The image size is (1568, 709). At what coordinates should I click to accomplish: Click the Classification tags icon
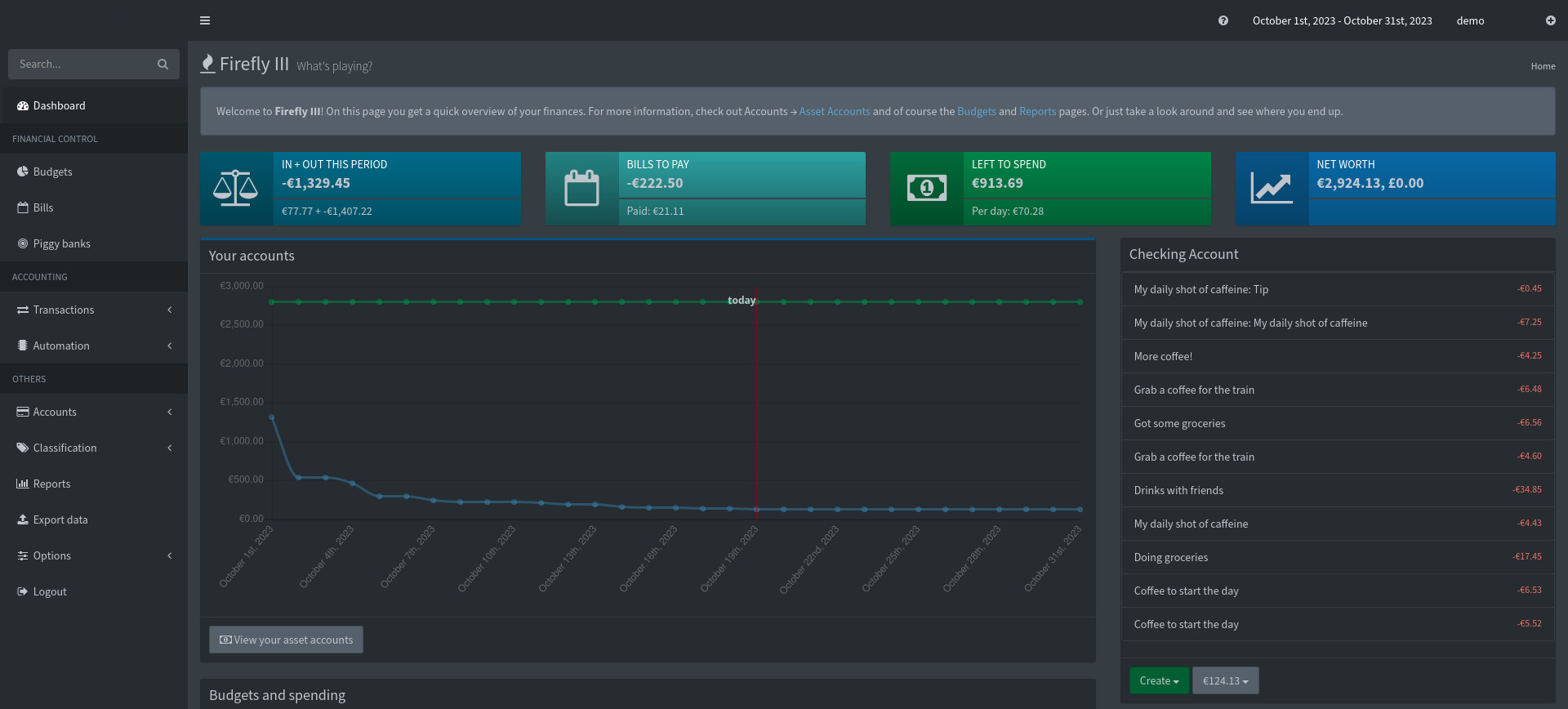[x=23, y=448]
